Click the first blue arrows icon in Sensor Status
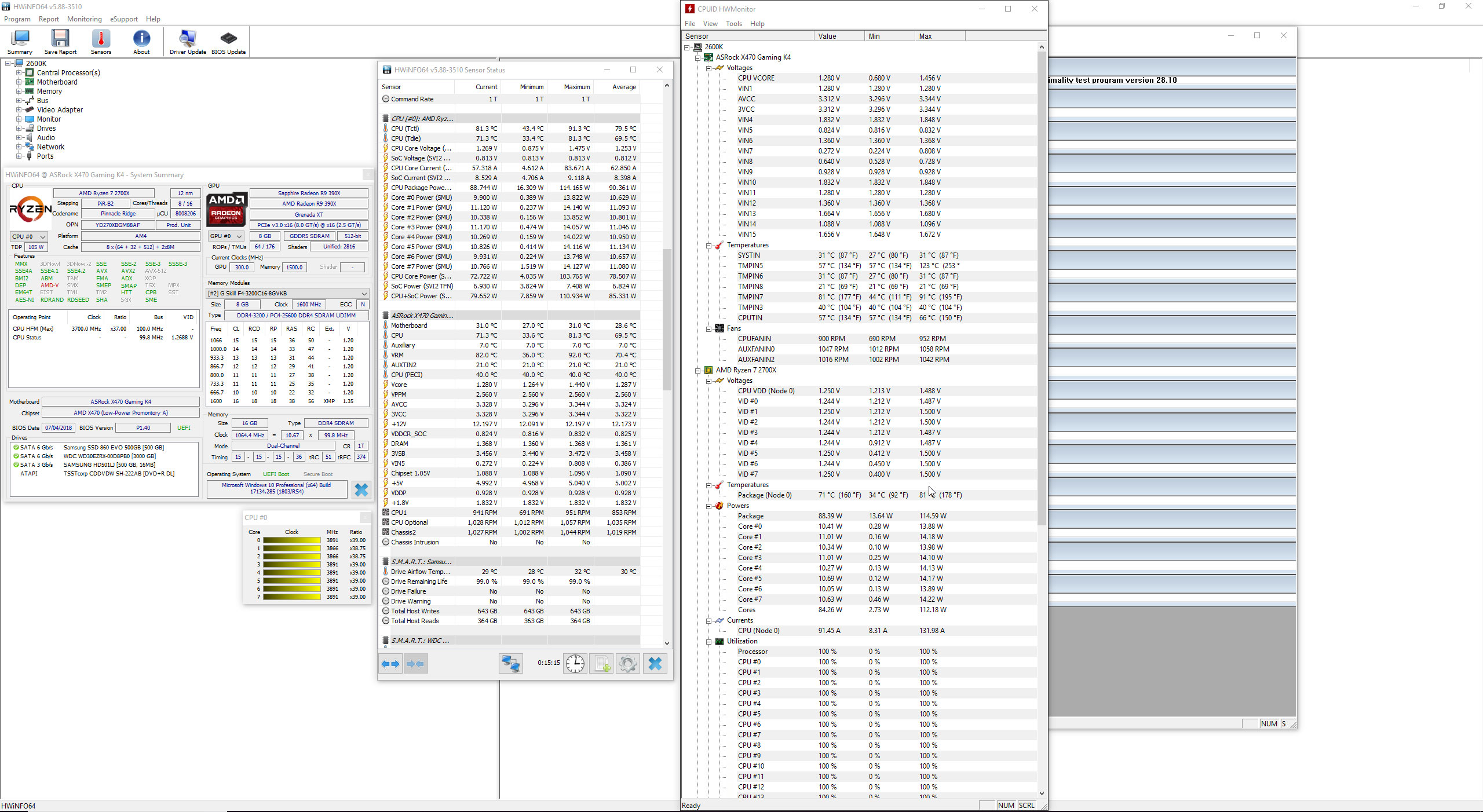This screenshot has width=1483, height=812. coord(390,664)
